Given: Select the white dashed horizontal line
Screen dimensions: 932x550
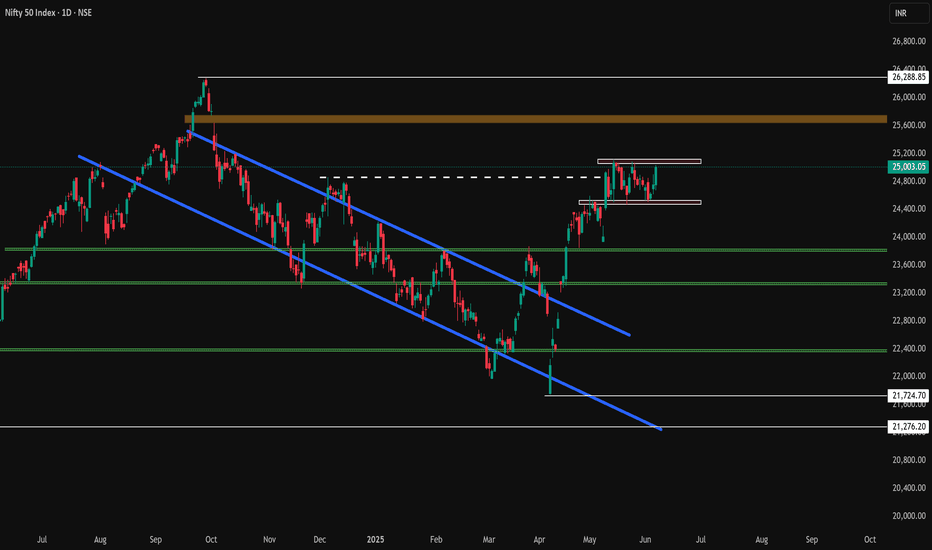Looking at the screenshot, I should 461,177.
